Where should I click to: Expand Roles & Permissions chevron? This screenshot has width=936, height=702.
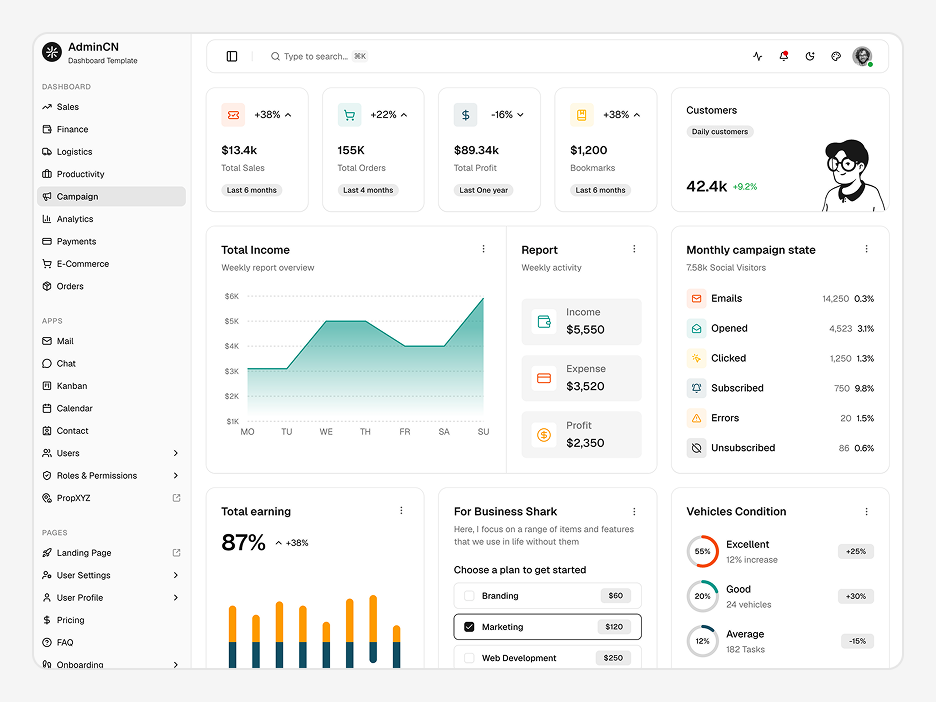point(176,475)
